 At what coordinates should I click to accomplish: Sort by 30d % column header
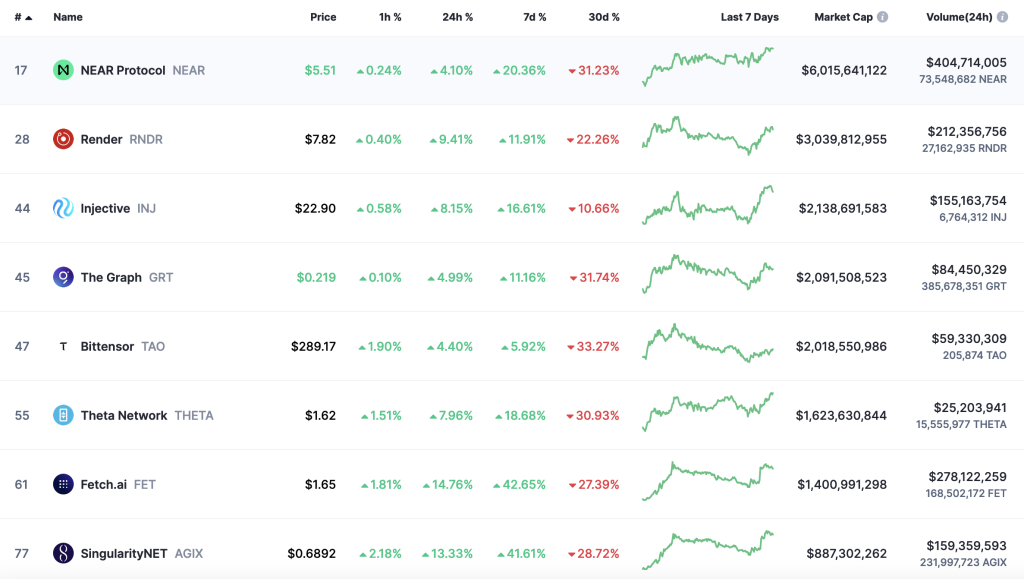coord(603,17)
